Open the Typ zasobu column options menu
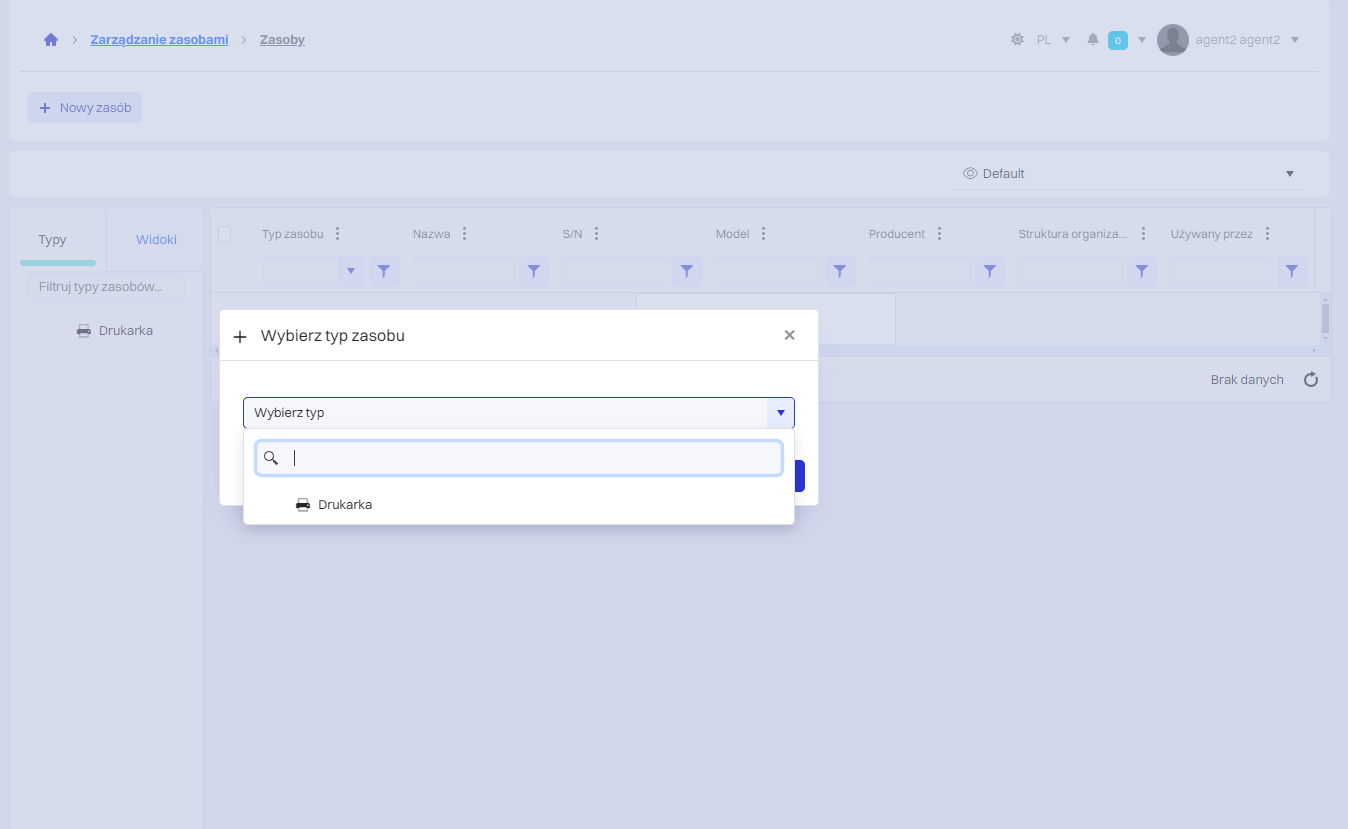Image resolution: width=1348 pixels, height=829 pixels. point(337,234)
